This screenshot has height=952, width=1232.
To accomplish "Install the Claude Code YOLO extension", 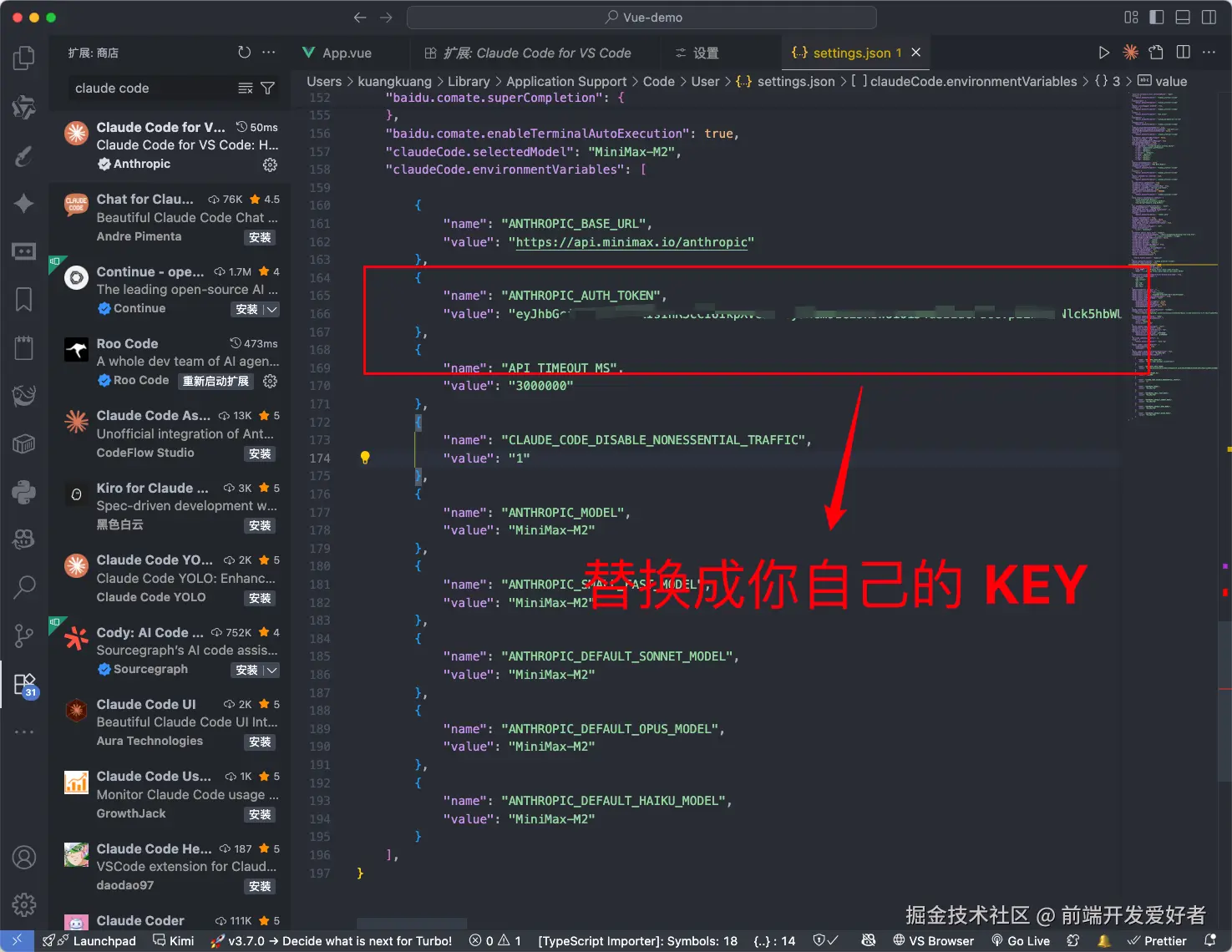I will (260, 599).
